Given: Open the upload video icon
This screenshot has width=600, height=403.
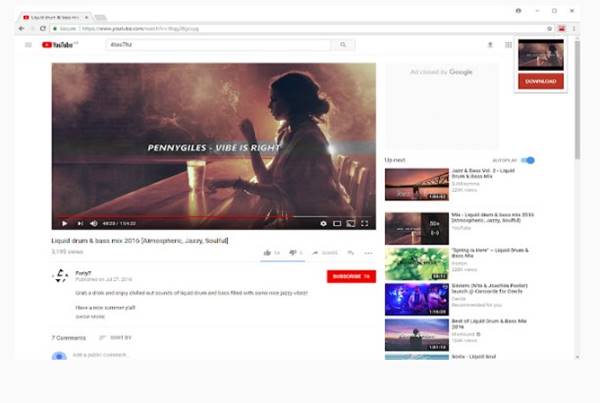Looking at the screenshot, I should [x=490, y=45].
